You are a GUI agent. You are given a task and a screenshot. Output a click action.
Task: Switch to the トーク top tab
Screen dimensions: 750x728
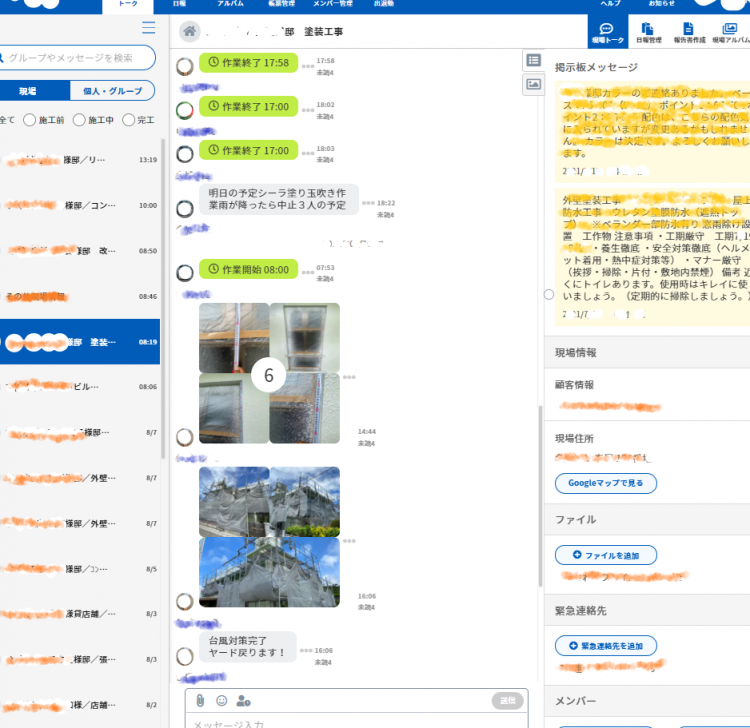pos(128,5)
